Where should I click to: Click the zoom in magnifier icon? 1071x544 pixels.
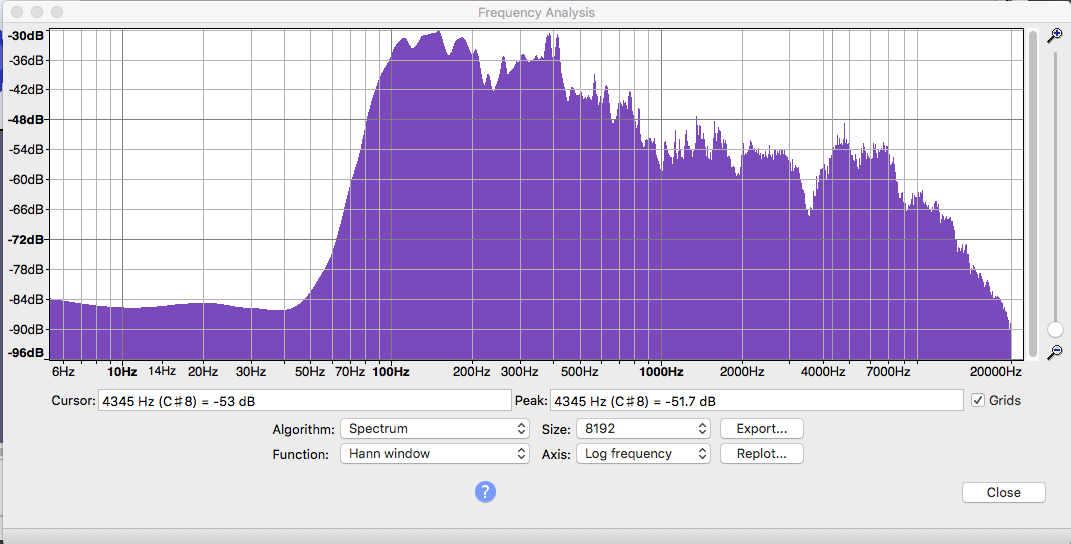(x=1055, y=36)
